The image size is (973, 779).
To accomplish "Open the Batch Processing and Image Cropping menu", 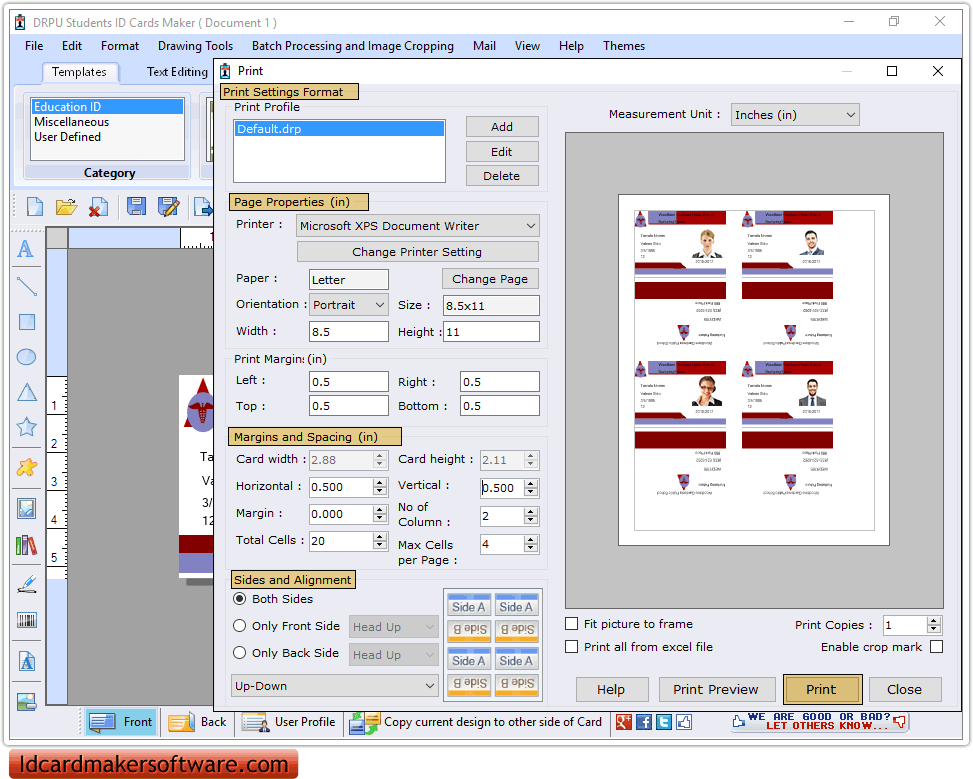I will (352, 46).
